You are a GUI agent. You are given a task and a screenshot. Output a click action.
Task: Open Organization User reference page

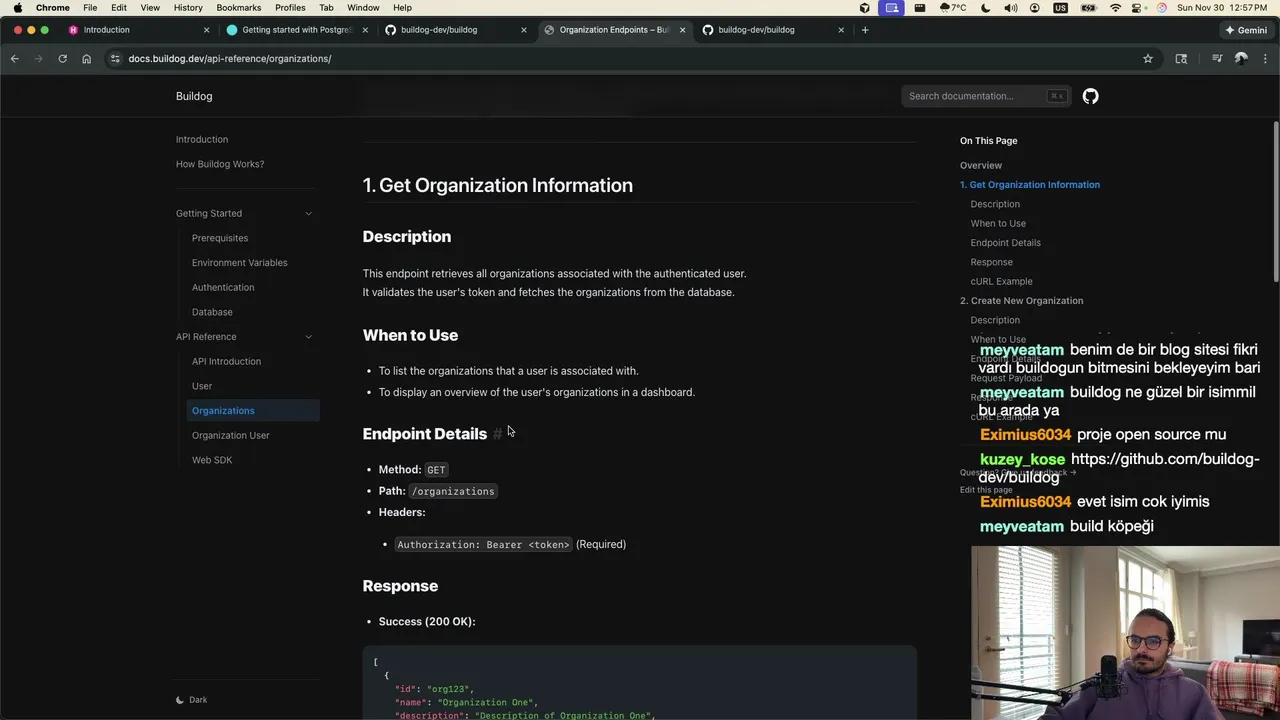click(x=231, y=436)
